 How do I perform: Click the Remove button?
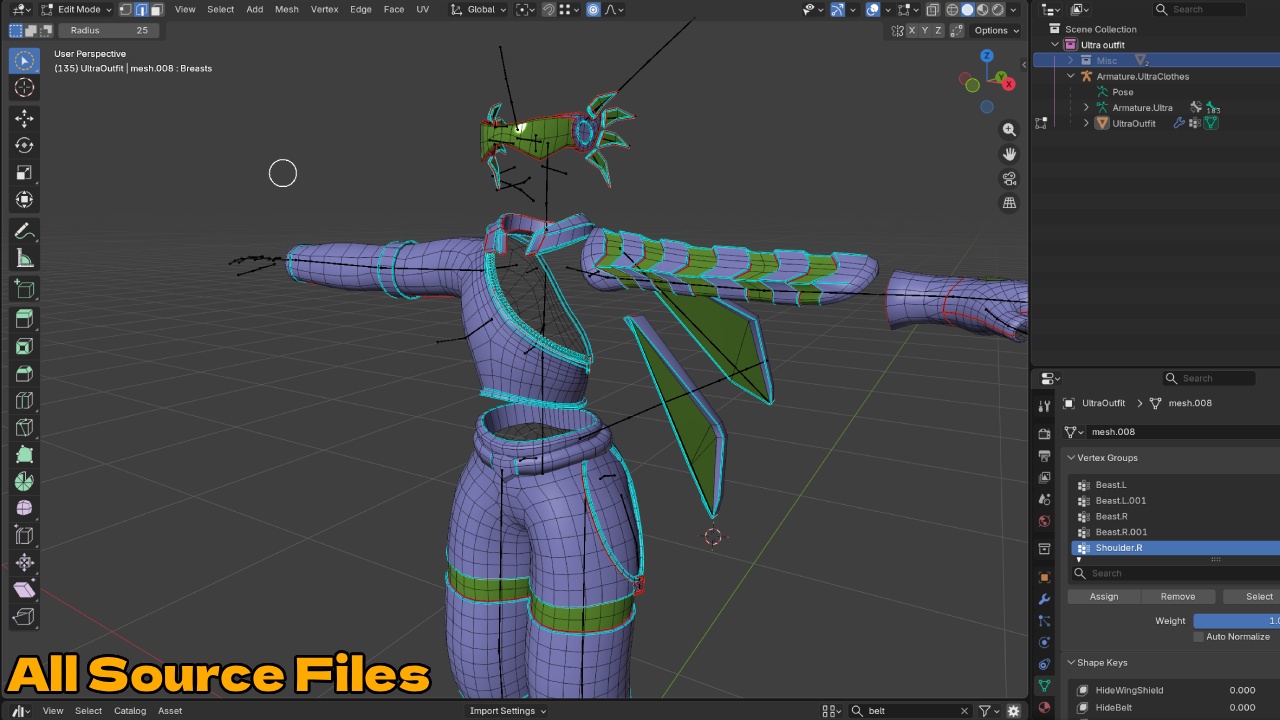pyautogui.click(x=1178, y=597)
